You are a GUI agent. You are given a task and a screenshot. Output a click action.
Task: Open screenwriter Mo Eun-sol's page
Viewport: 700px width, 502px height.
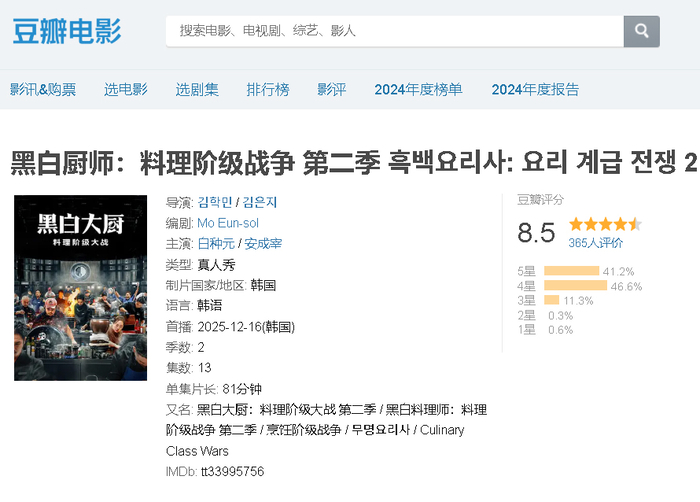[227, 223]
